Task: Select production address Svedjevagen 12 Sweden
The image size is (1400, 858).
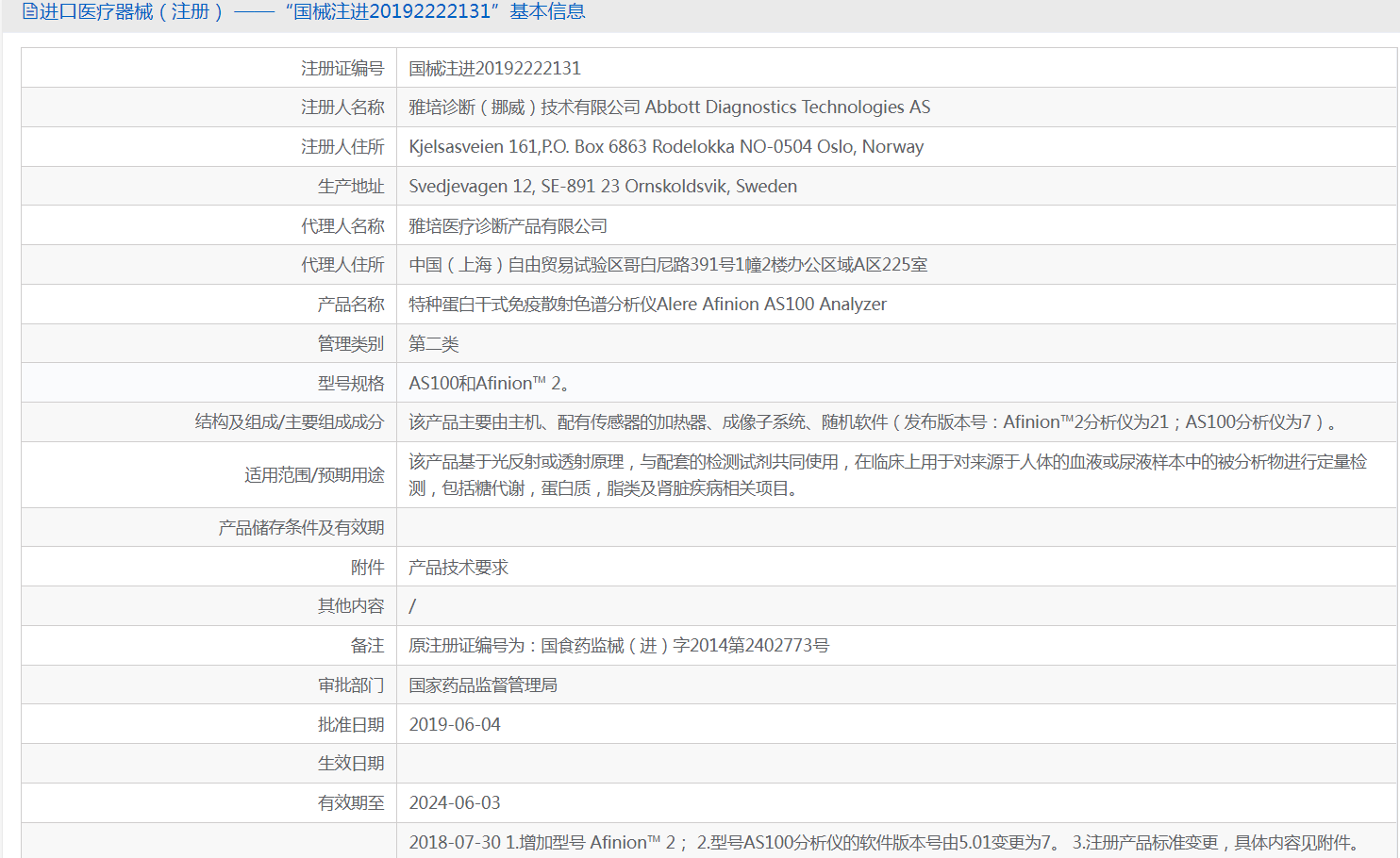Action: 603,187
